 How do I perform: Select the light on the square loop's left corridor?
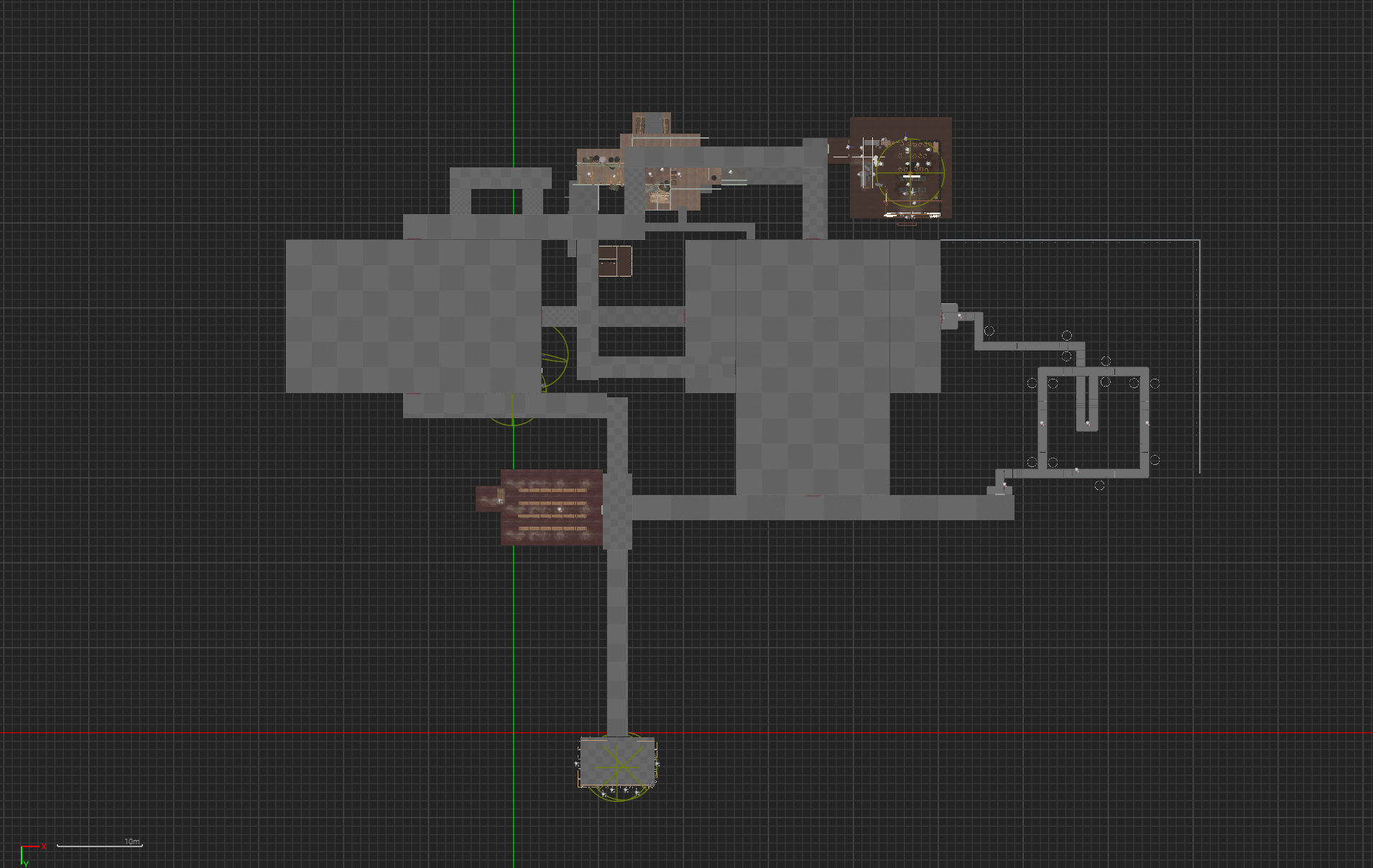1042,423
